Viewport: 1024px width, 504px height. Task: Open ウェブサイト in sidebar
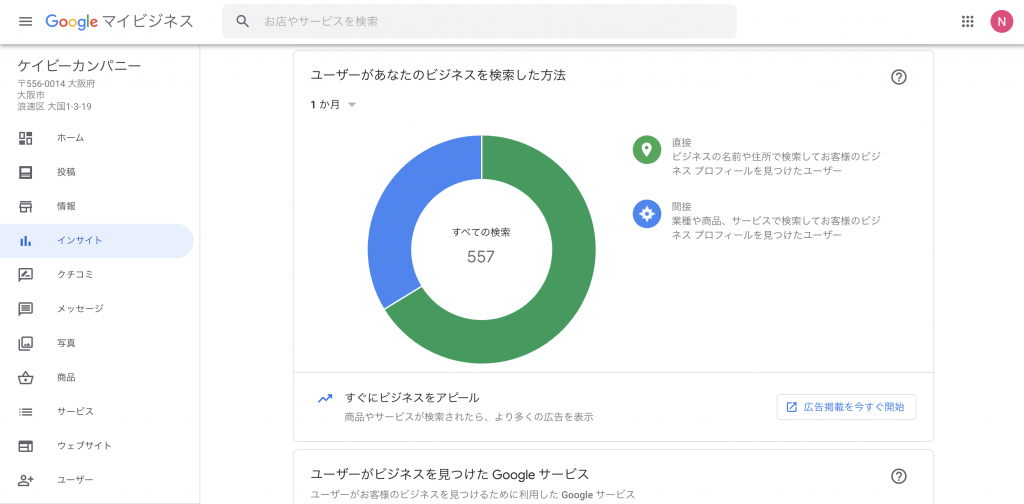pyautogui.click(x=97, y=446)
